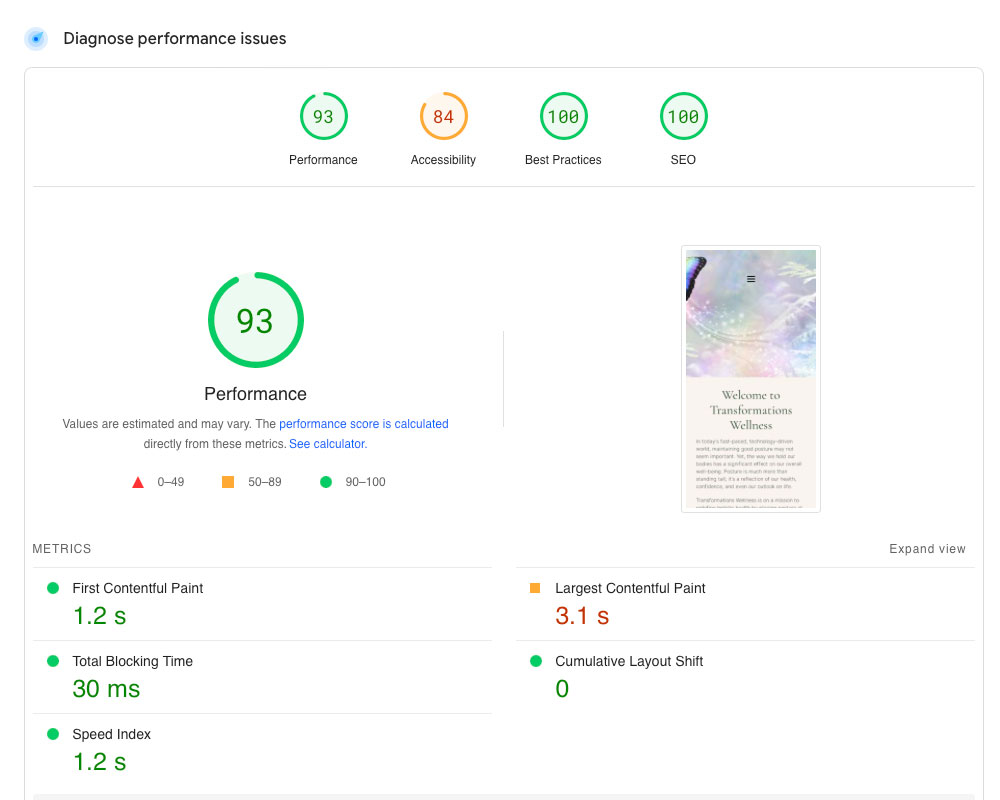Click the Transformations Wellness page screenshot thumbnail
The height and width of the screenshot is (800, 1000).
pos(751,379)
